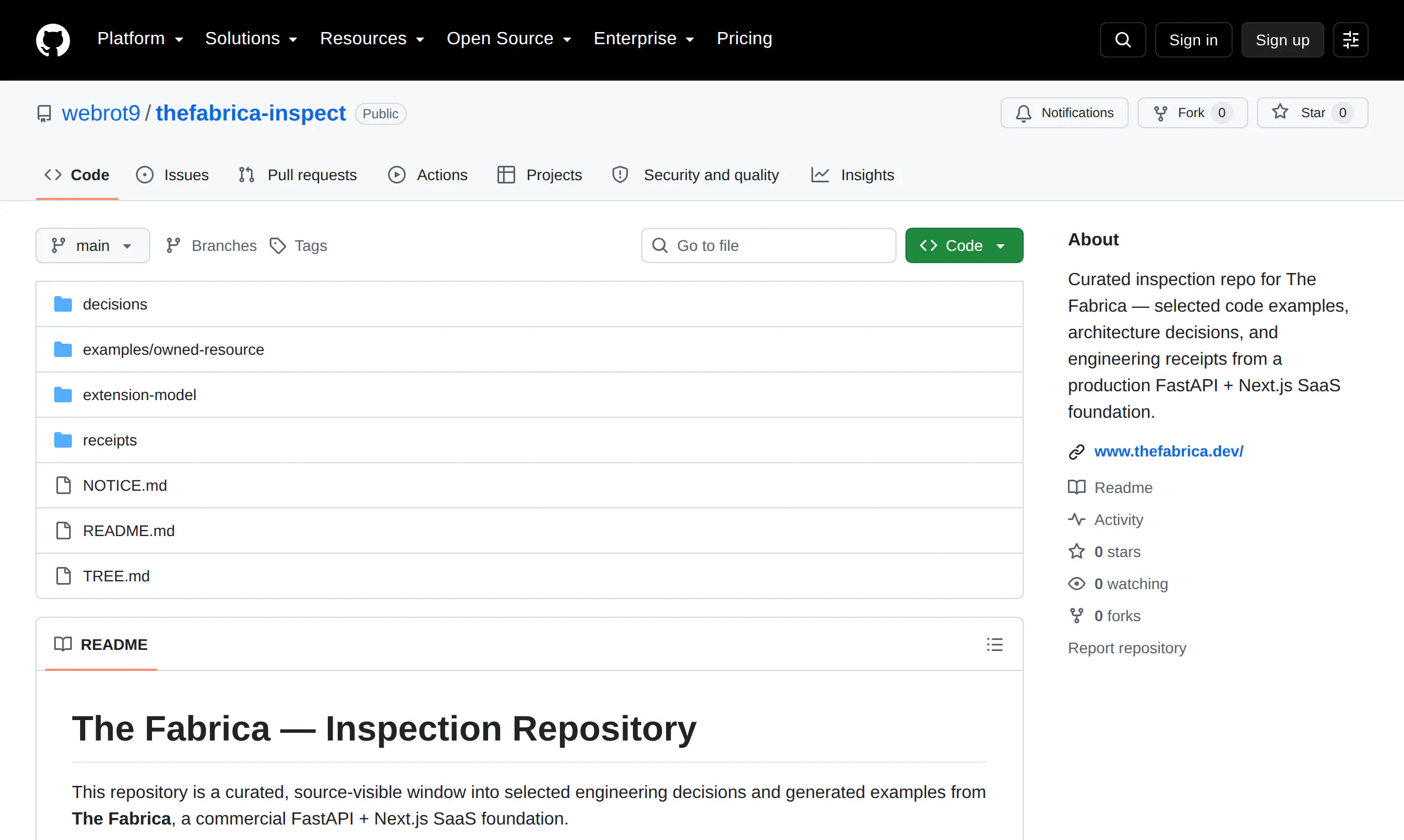Switch to the Code tab
This screenshot has width=1404, height=840.
pyautogui.click(x=77, y=175)
